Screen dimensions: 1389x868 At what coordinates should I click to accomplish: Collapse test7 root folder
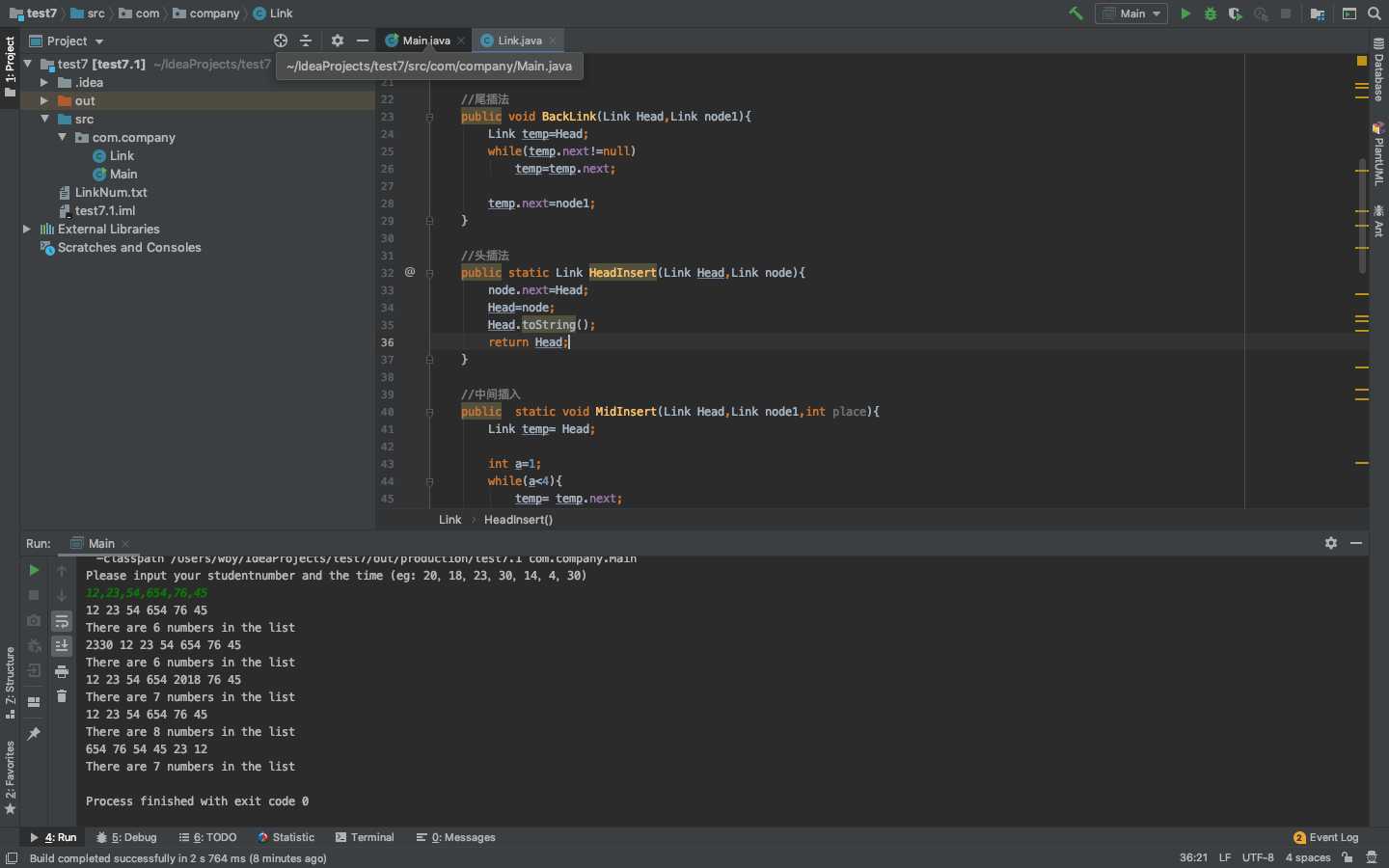click(x=28, y=64)
